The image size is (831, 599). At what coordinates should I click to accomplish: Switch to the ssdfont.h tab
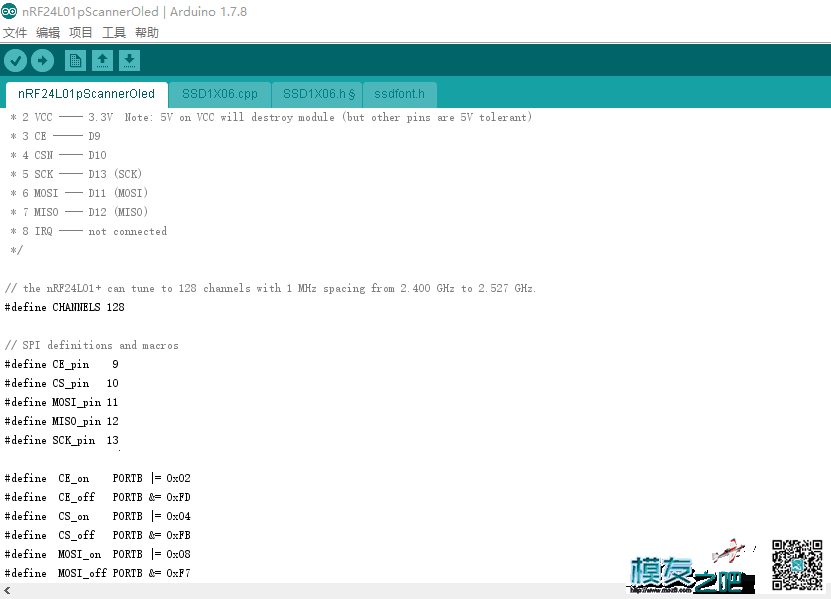click(x=400, y=94)
